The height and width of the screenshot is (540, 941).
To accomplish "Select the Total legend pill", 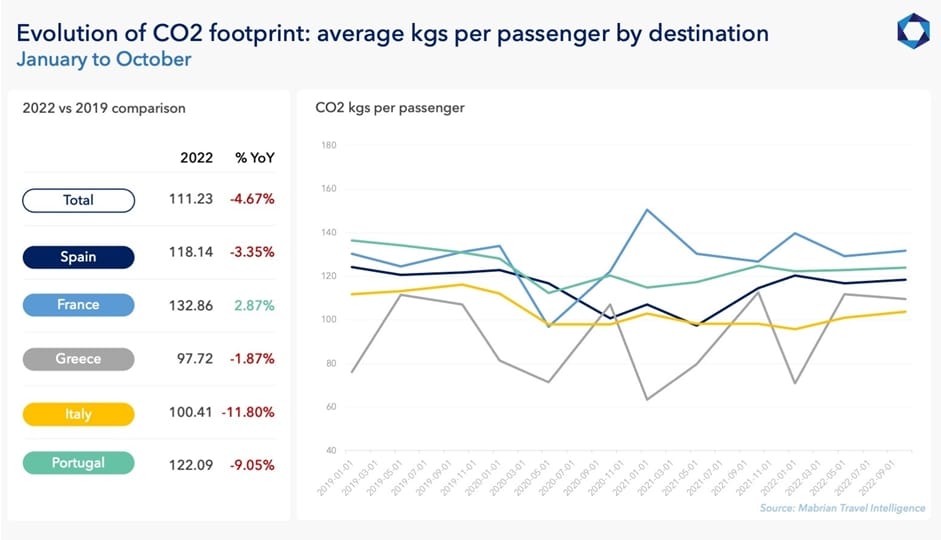I will [78, 200].
